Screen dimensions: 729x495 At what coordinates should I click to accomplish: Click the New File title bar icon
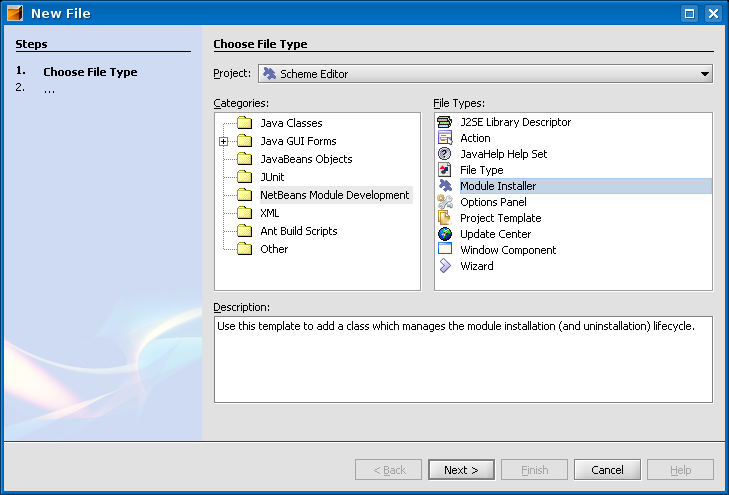(x=15, y=13)
